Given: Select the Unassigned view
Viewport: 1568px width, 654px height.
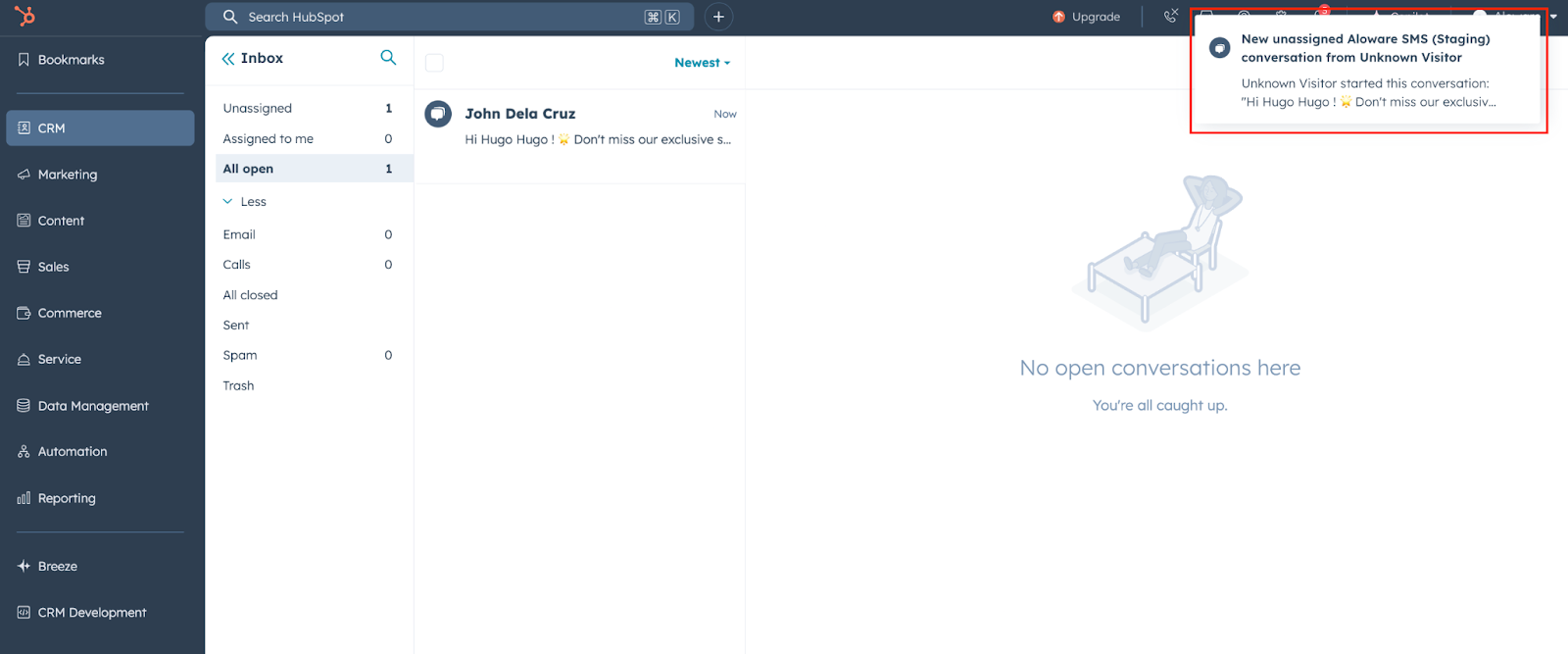Looking at the screenshot, I should [x=315, y=108].
